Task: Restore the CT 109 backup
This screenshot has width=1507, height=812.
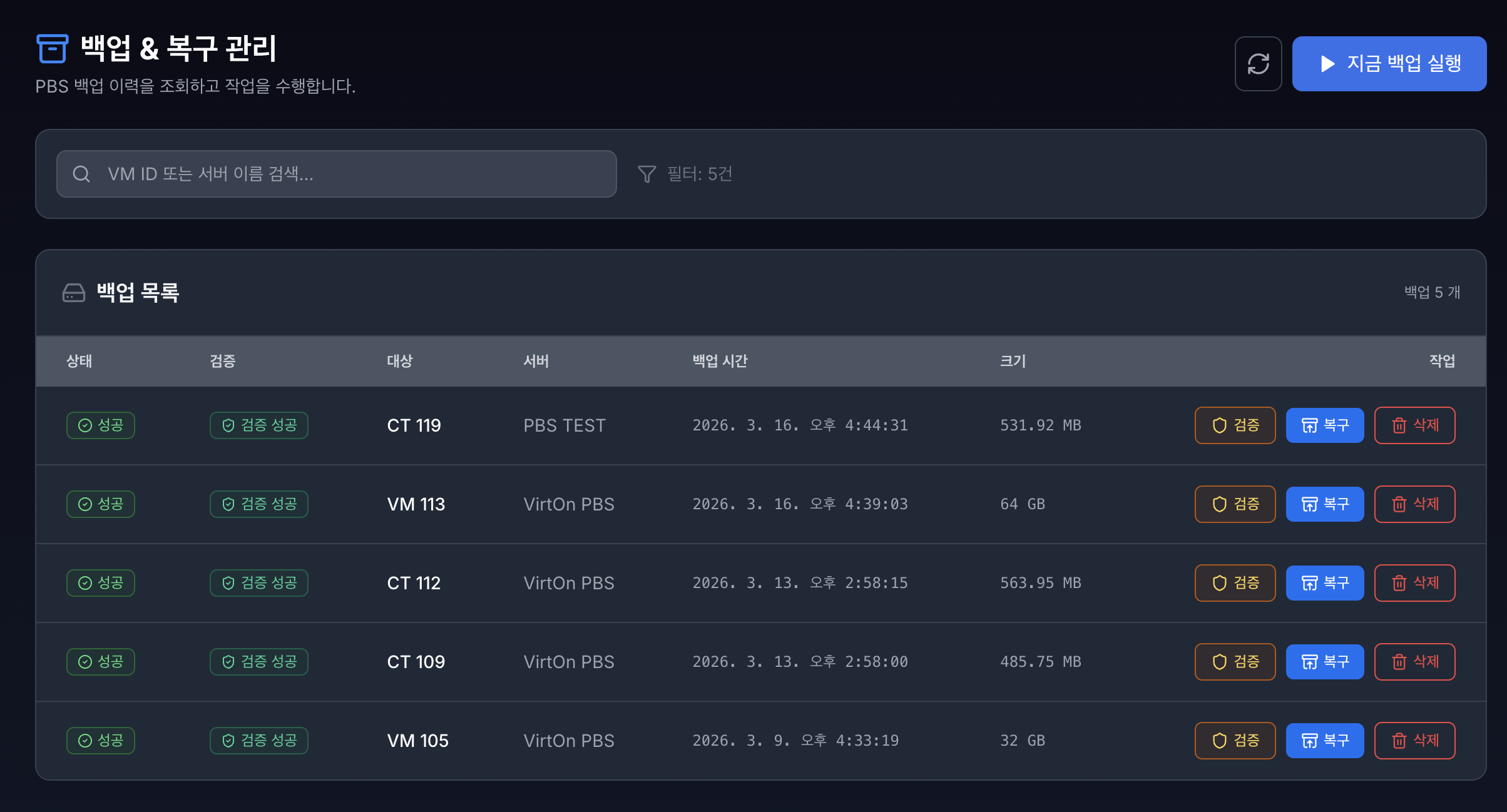Action: [x=1324, y=662]
